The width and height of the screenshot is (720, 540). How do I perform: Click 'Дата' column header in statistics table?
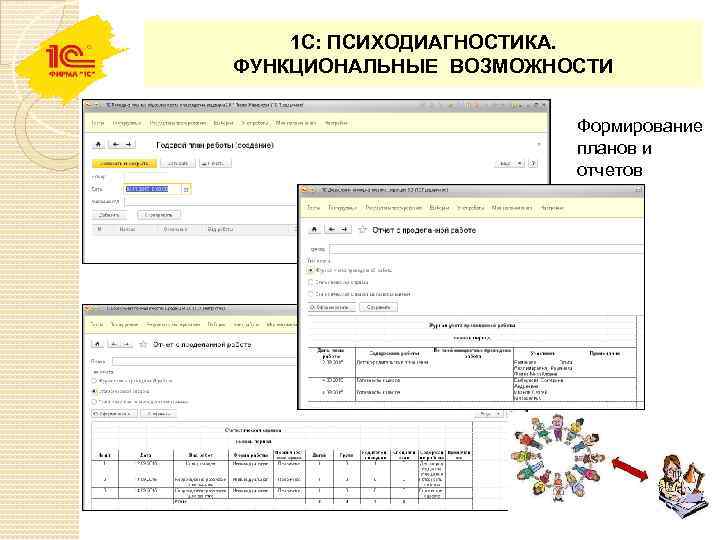(145, 455)
